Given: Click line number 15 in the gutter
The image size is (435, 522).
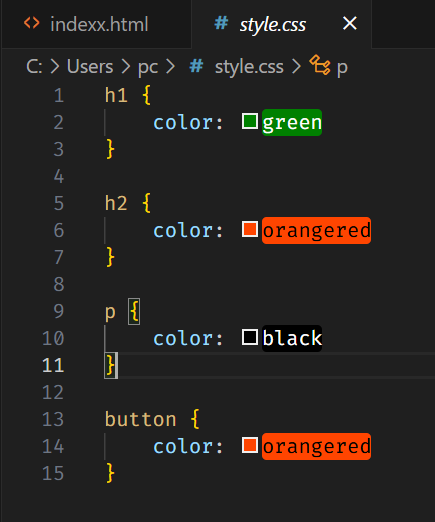Looking at the screenshot, I should 53,473.
